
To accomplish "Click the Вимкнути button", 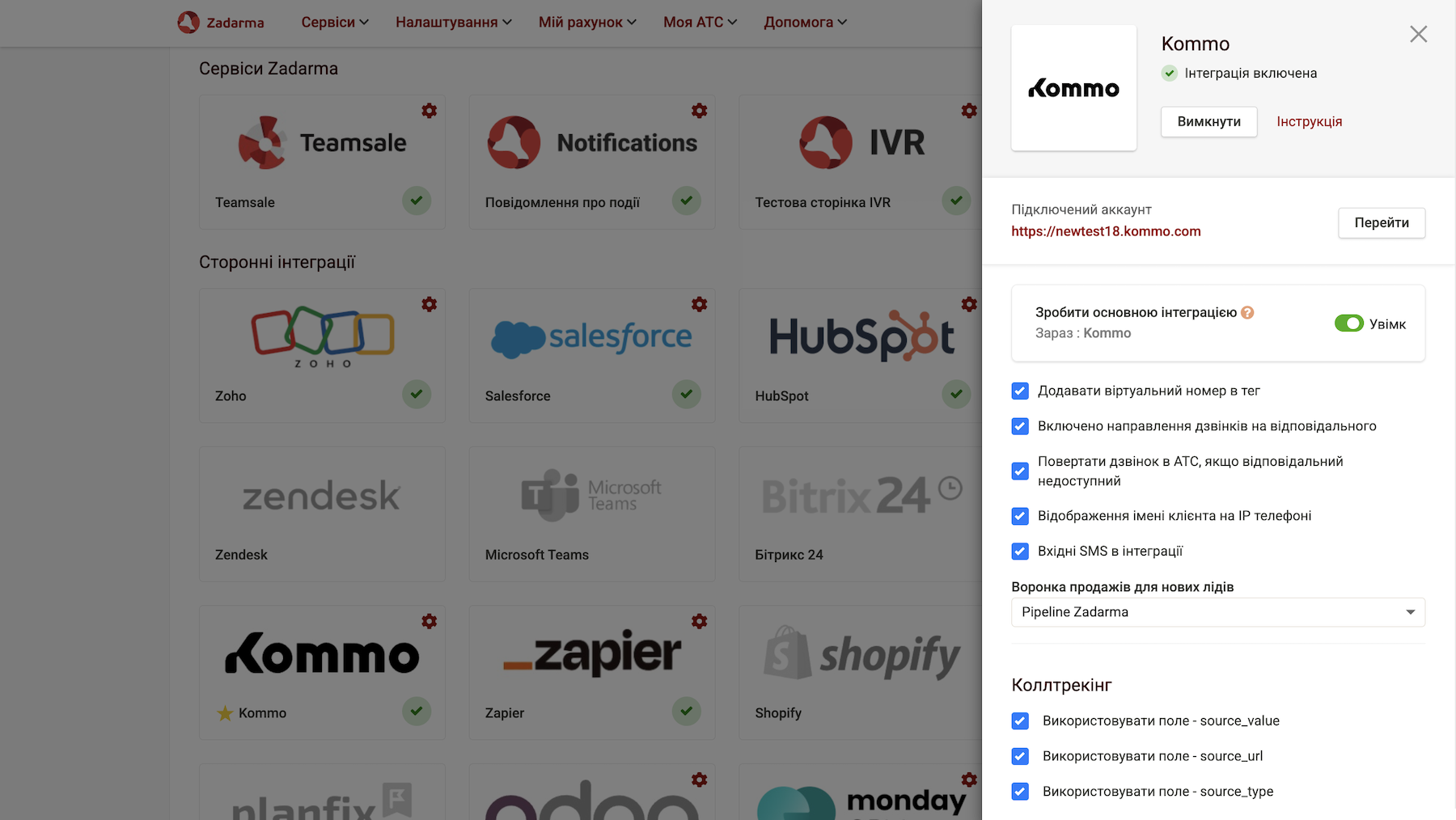I will point(1209,121).
